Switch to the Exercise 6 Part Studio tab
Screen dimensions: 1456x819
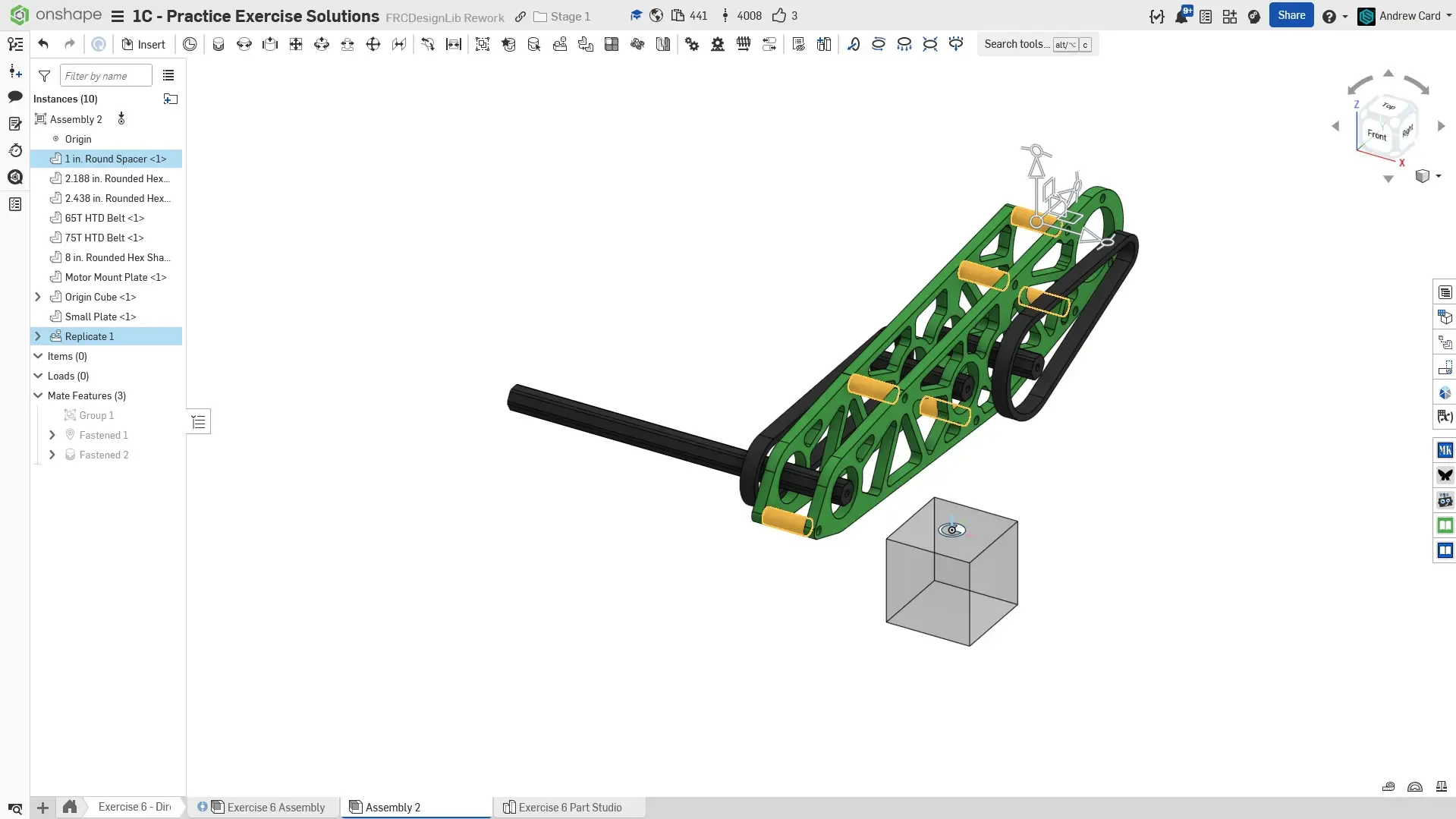(569, 807)
